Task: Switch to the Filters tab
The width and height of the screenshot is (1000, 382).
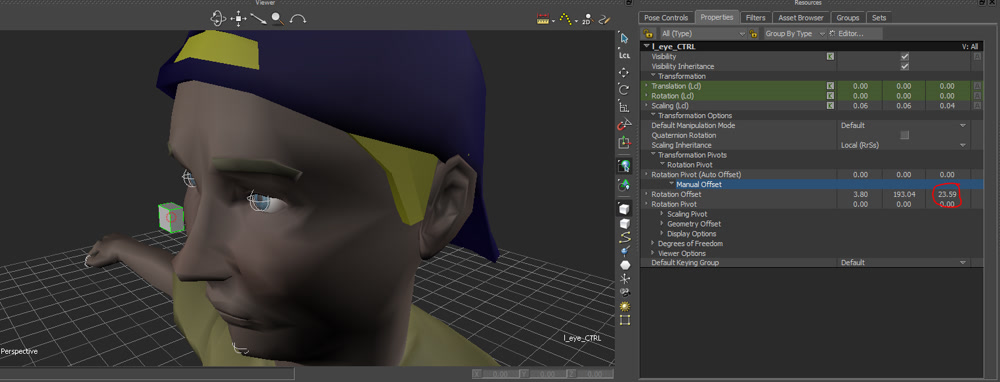Action: coord(756,18)
